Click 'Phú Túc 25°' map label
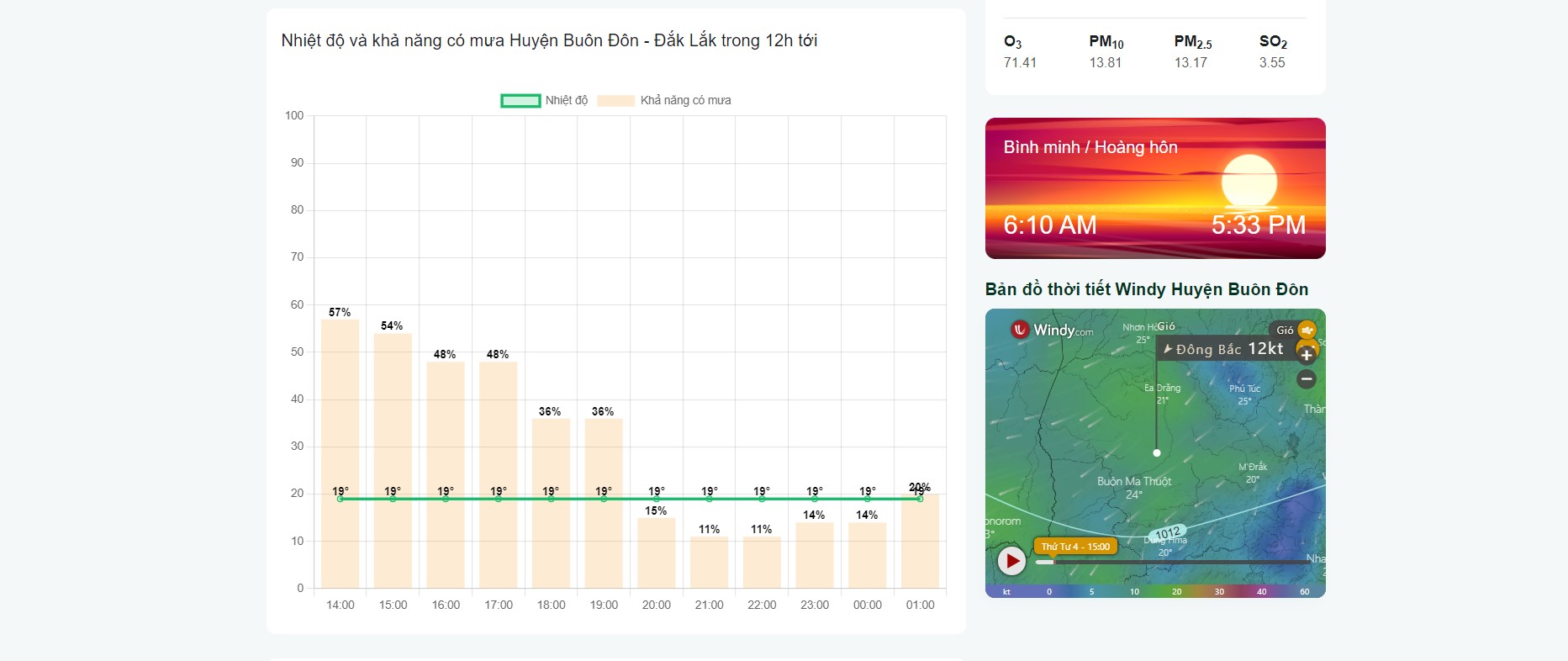Viewport: 1568px width, 661px height. tap(1244, 394)
